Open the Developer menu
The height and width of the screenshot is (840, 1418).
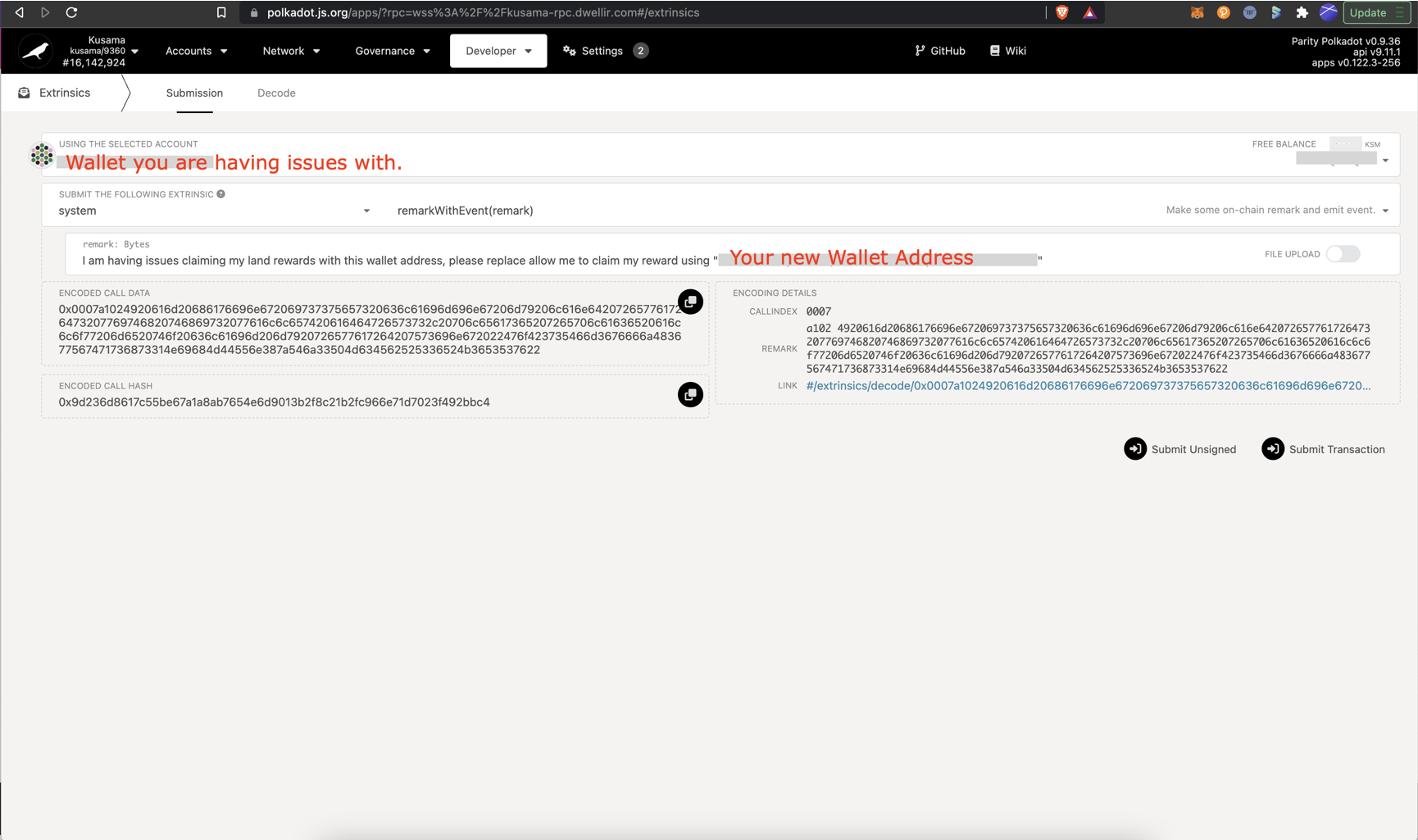coord(498,51)
